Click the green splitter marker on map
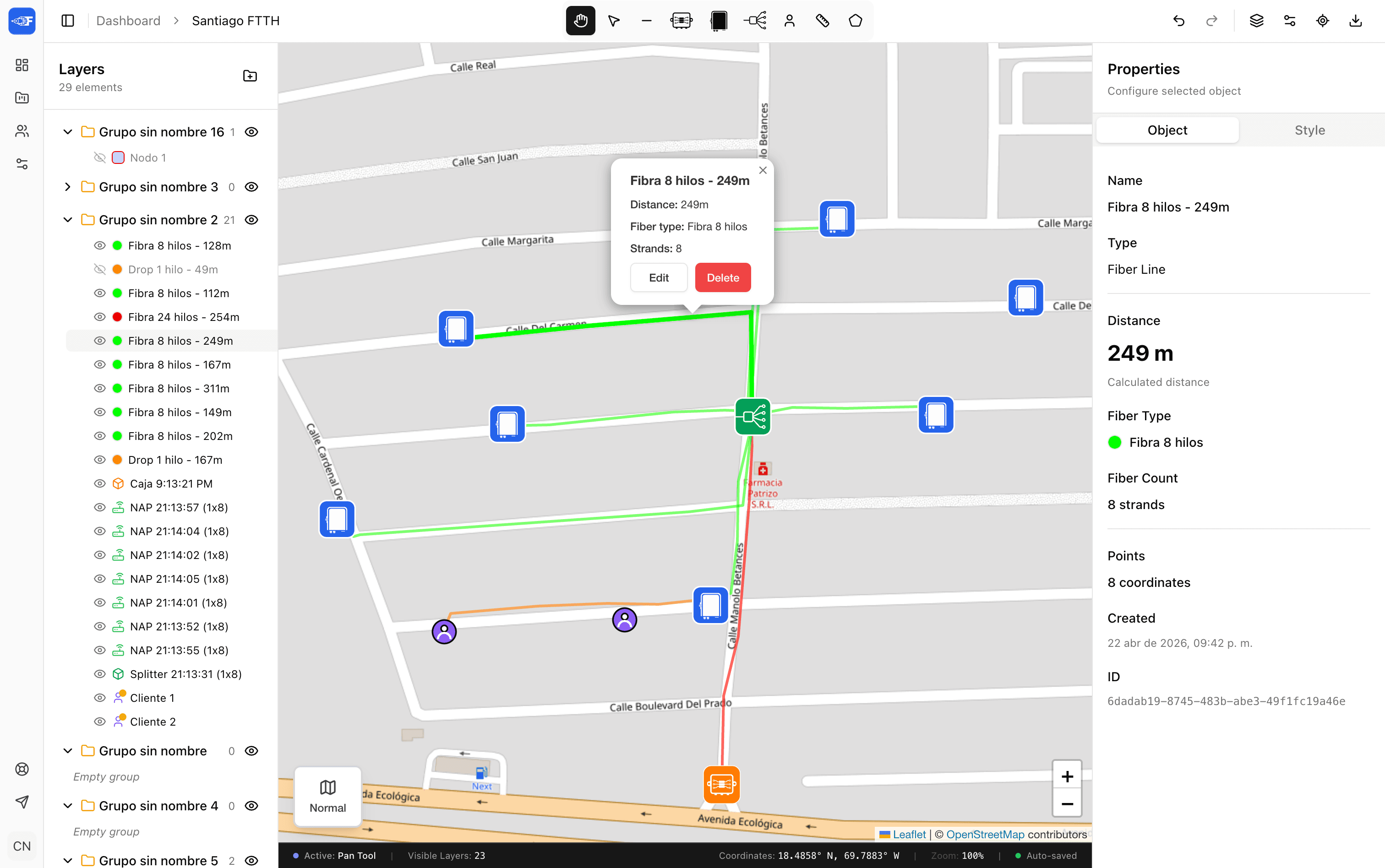The width and height of the screenshot is (1385, 868). coord(753,417)
